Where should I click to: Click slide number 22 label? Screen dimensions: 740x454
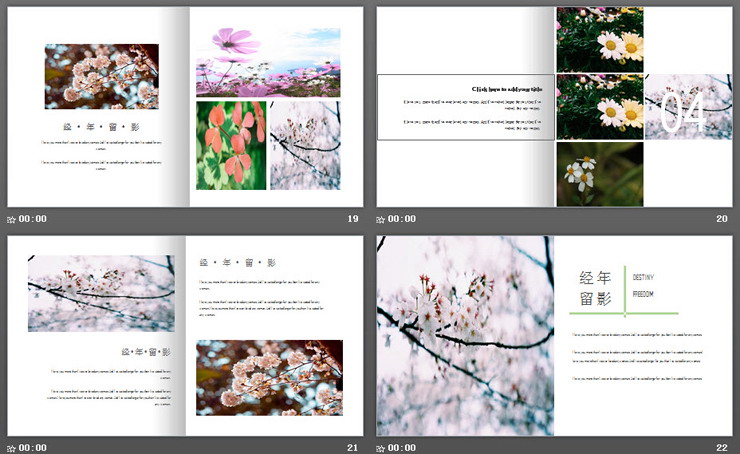pyautogui.click(x=722, y=448)
